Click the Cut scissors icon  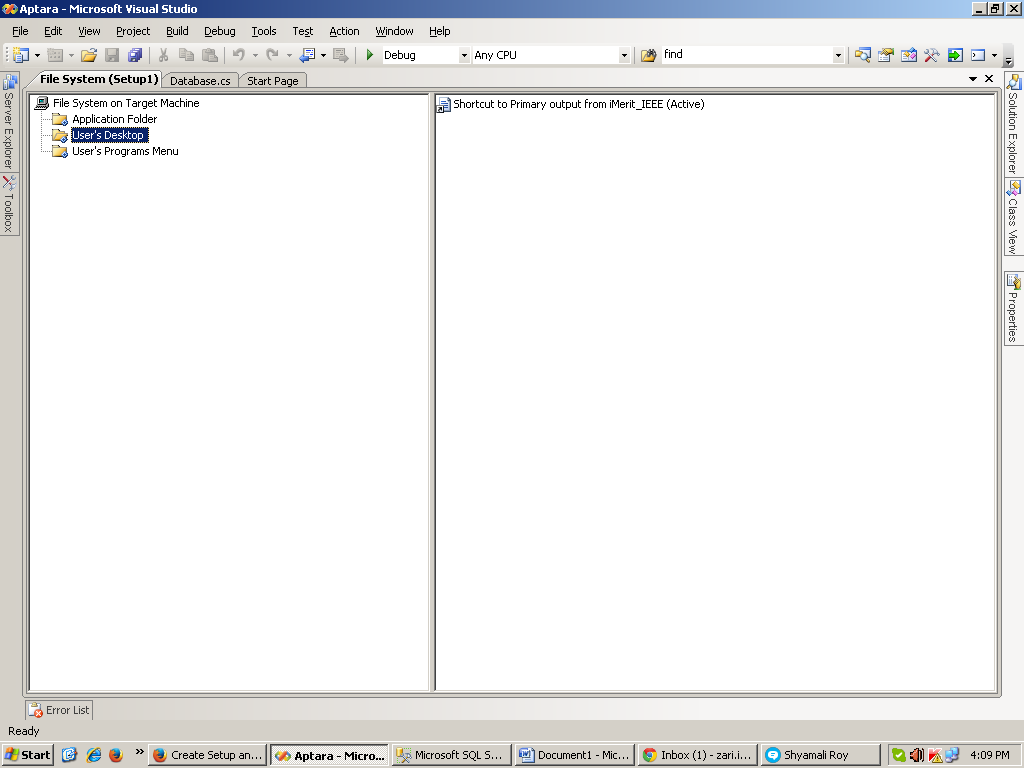[163, 56]
